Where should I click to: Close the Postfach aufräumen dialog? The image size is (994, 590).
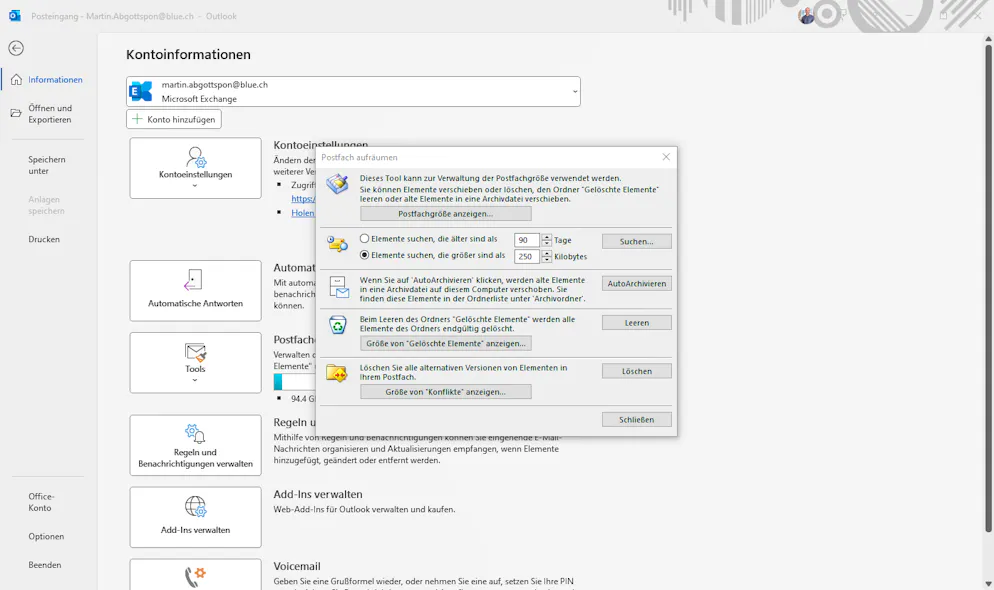(666, 157)
